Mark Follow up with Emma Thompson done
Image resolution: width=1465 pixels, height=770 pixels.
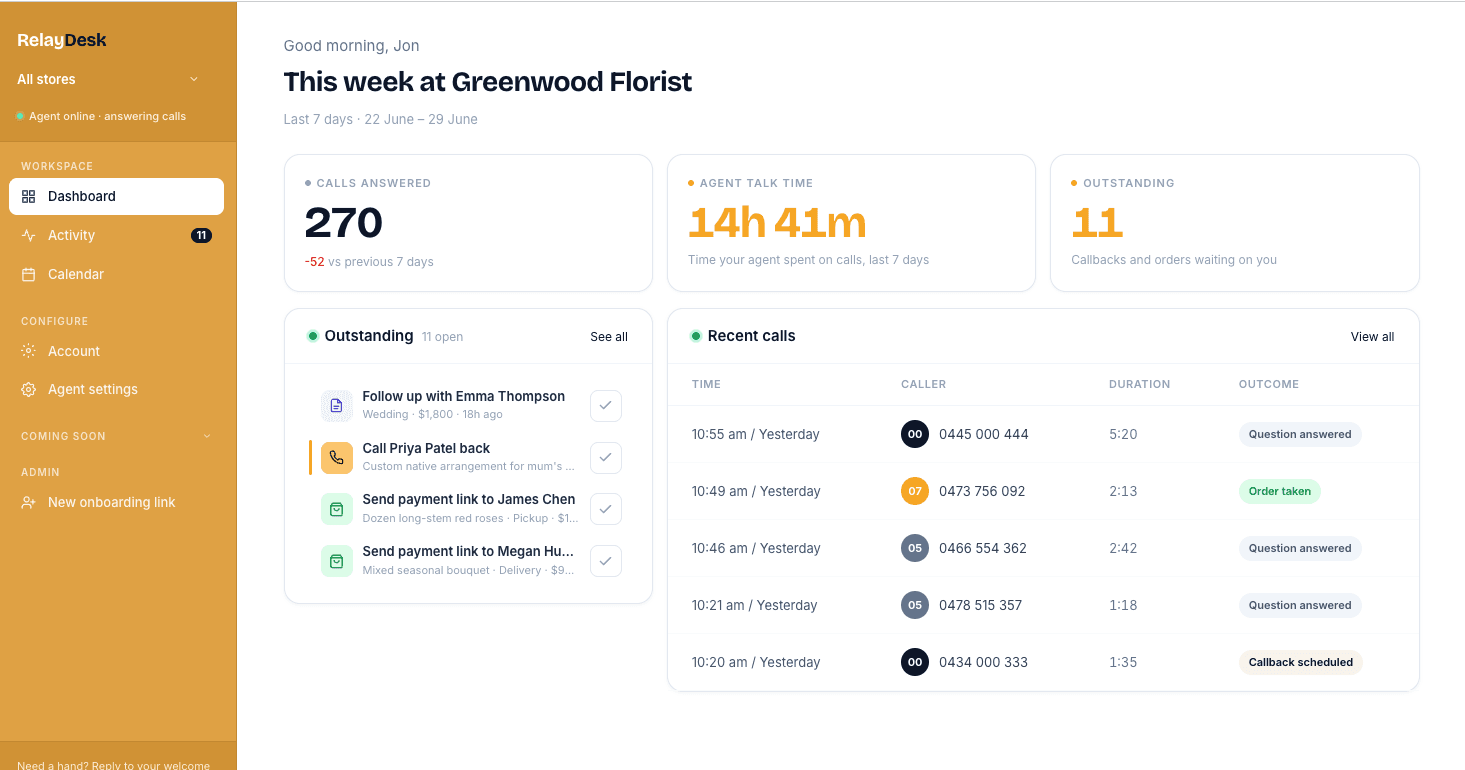click(x=606, y=406)
